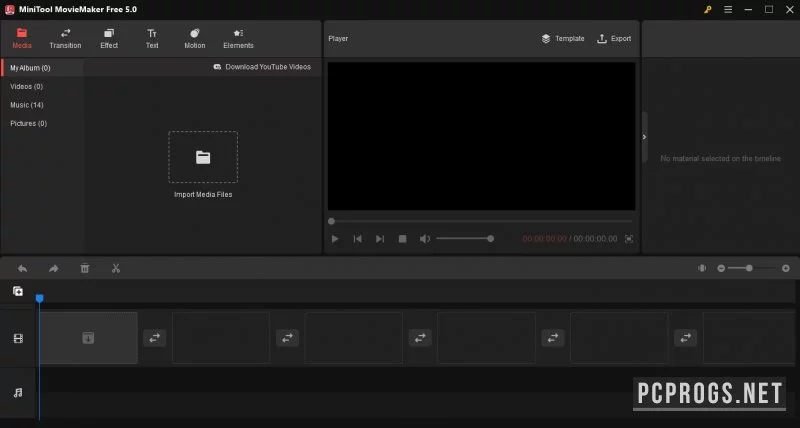
Task: Adjust the player volume slider
Action: 465,239
